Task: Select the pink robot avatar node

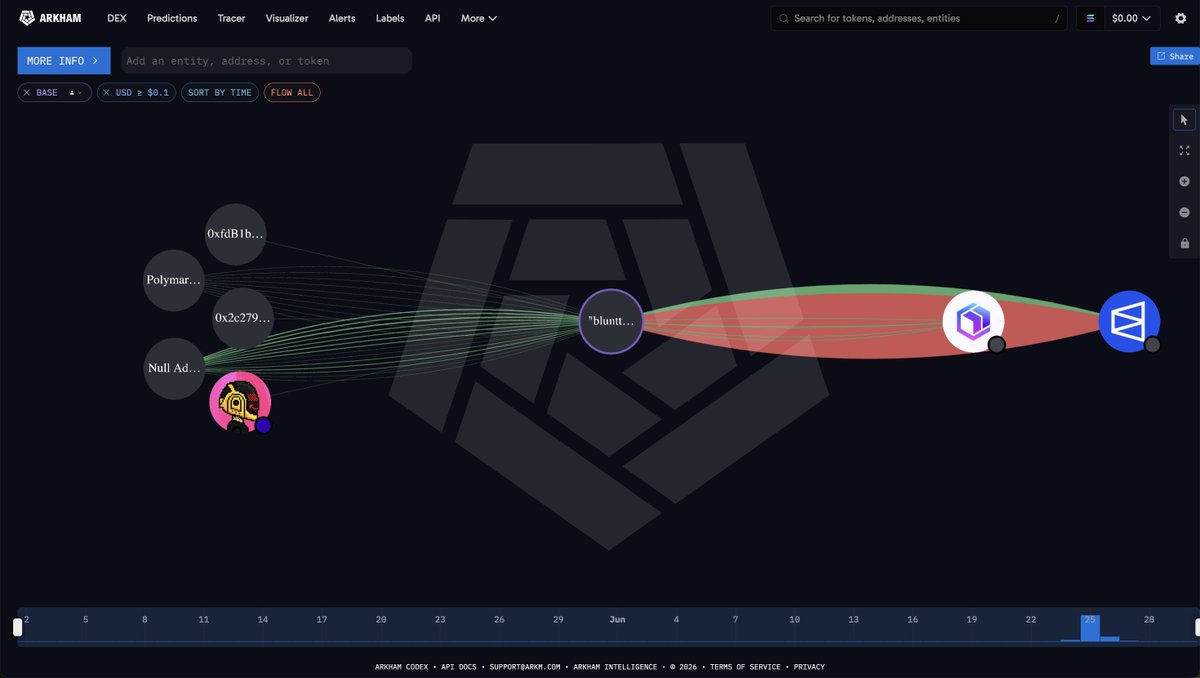Action: coord(240,402)
